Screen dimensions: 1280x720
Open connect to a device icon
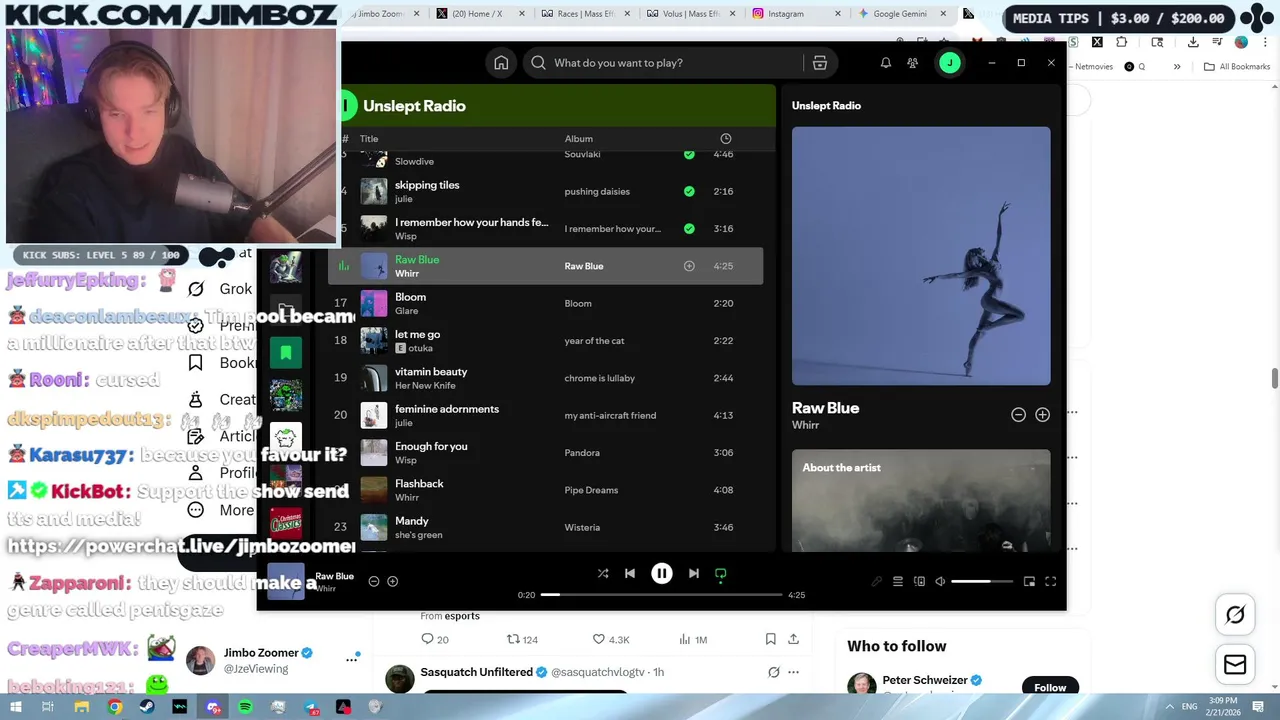[919, 581]
